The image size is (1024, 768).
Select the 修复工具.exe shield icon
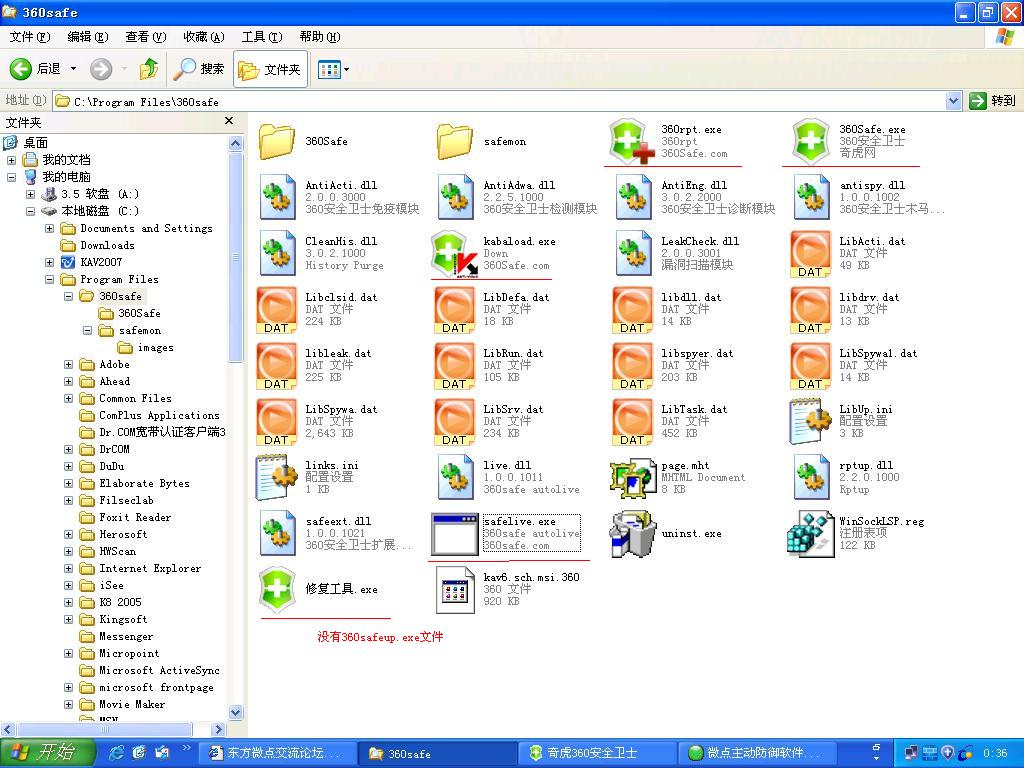[x=277, y=590]
